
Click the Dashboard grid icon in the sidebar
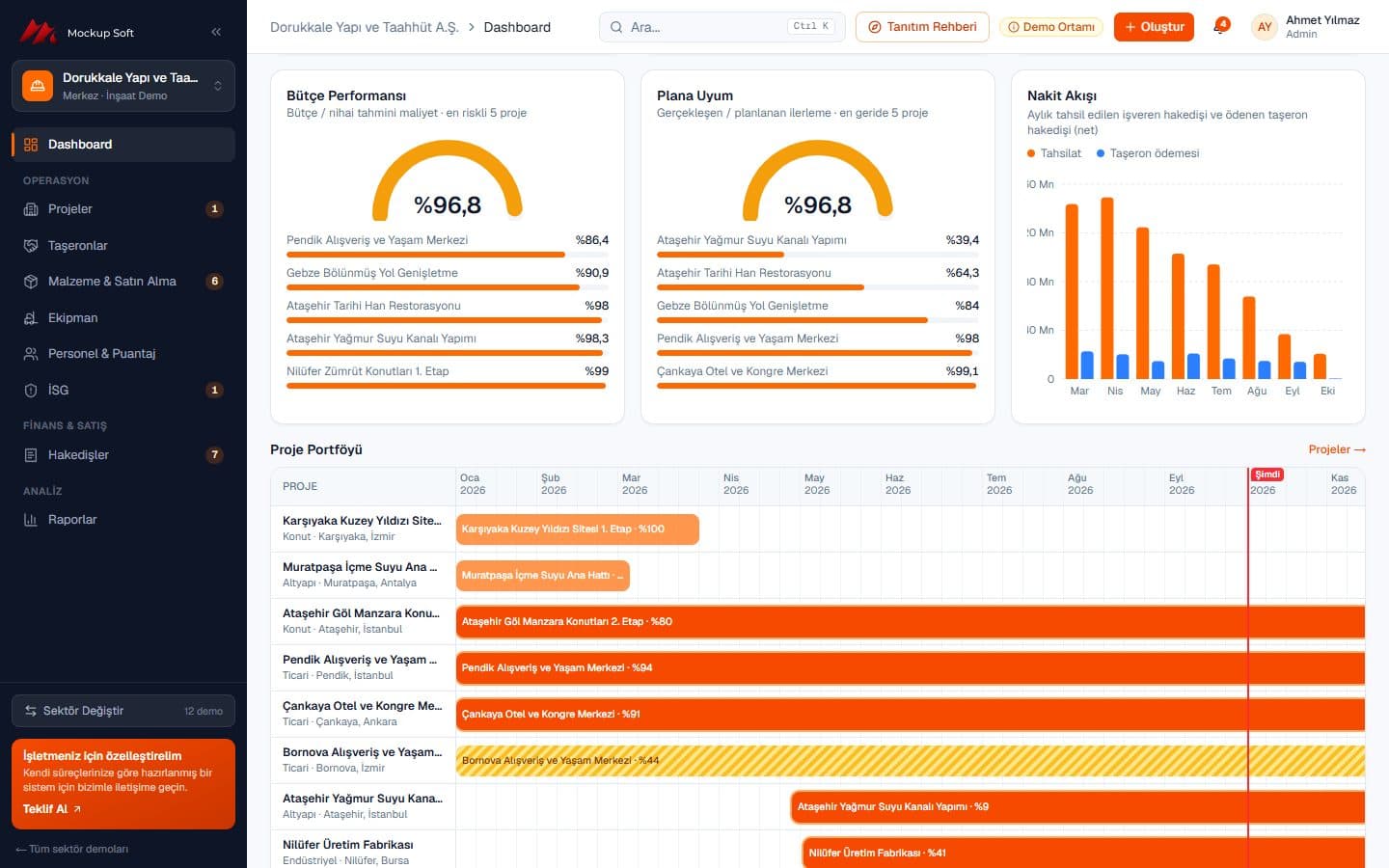[31, 145]
